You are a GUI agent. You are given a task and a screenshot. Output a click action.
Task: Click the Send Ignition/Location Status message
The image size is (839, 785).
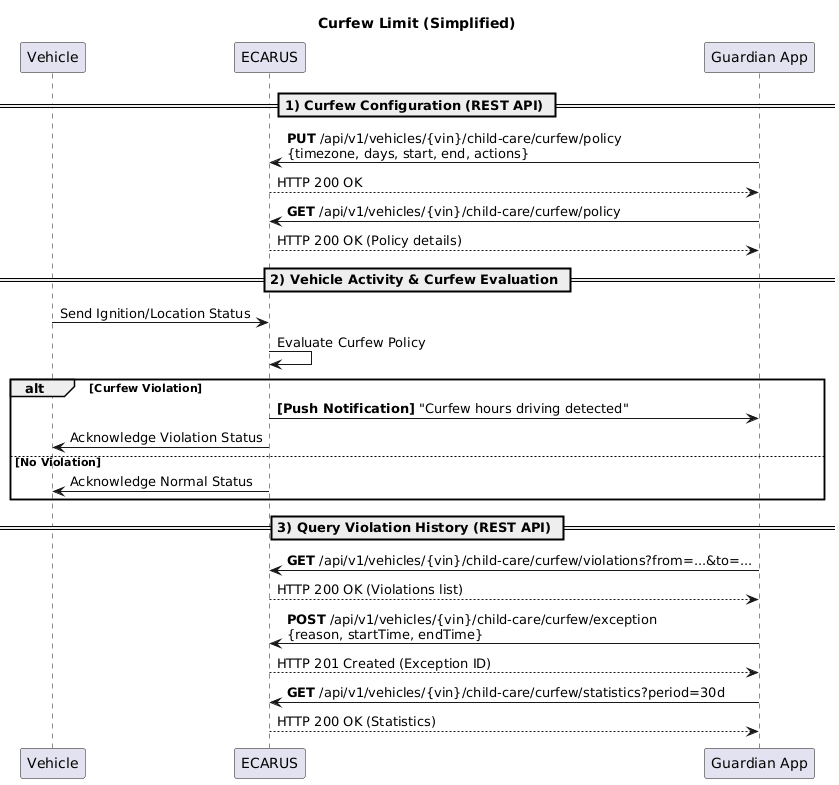coord(155,314)
